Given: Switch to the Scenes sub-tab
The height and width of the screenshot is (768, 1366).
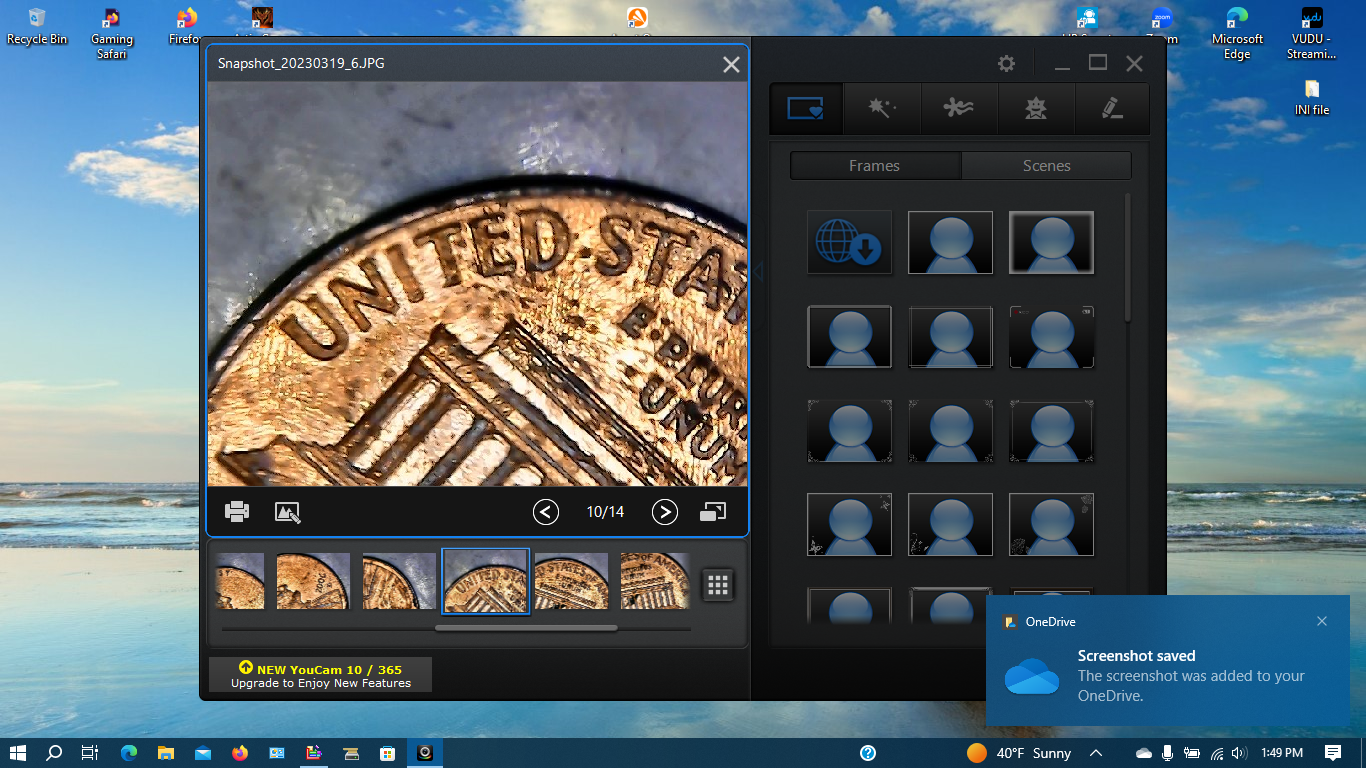Looking at the screenshot, I should [x=1047, y=166].
